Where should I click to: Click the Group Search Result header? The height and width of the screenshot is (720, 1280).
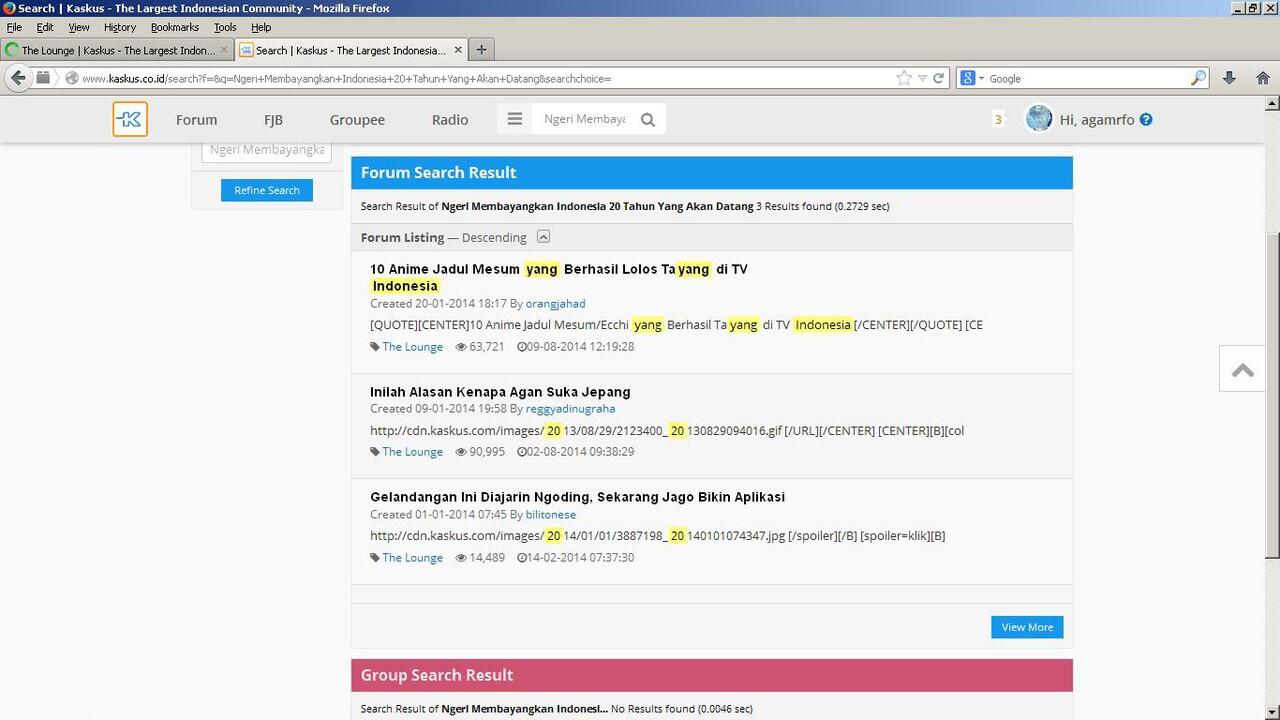712,675
